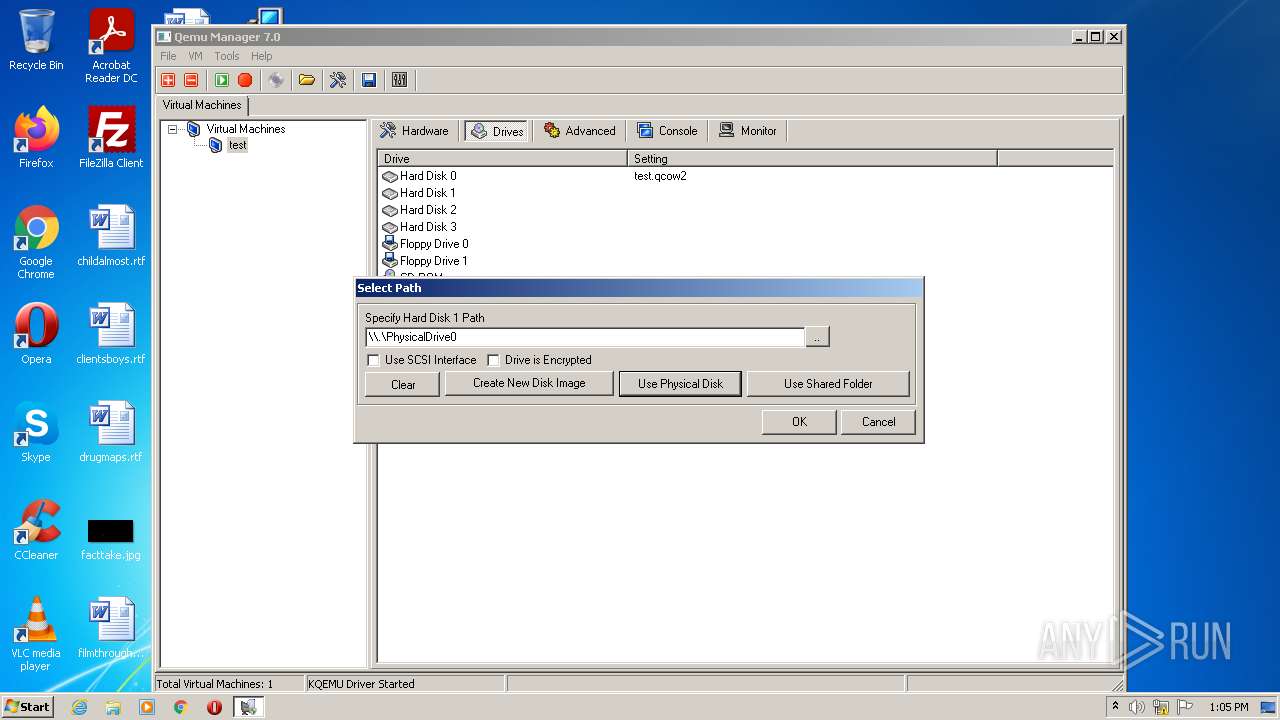Select the Virtual Machines root tree item

[x=245, y=129]
